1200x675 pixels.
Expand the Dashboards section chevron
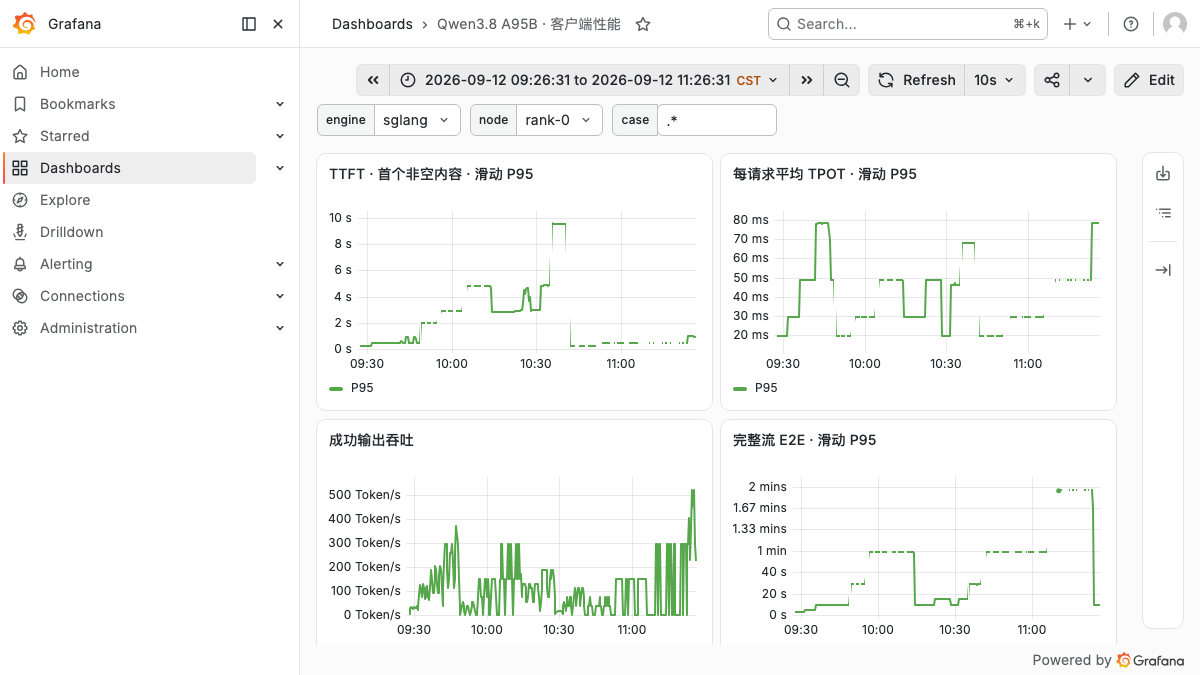(x=280, y=168)
